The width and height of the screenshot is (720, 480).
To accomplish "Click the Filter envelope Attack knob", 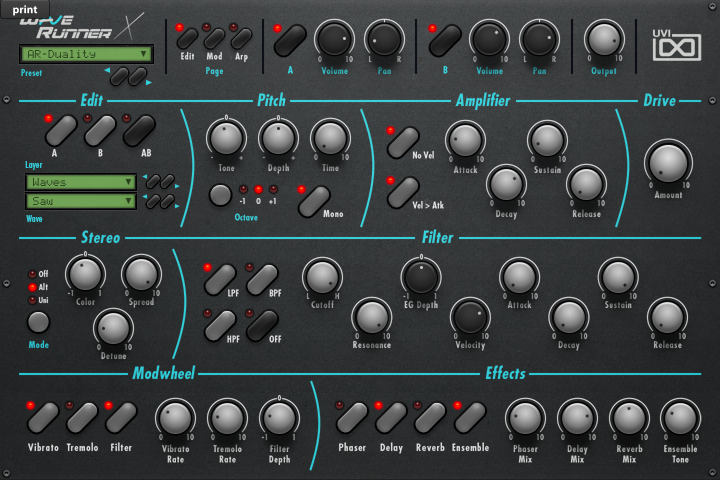I will (519, 277).
